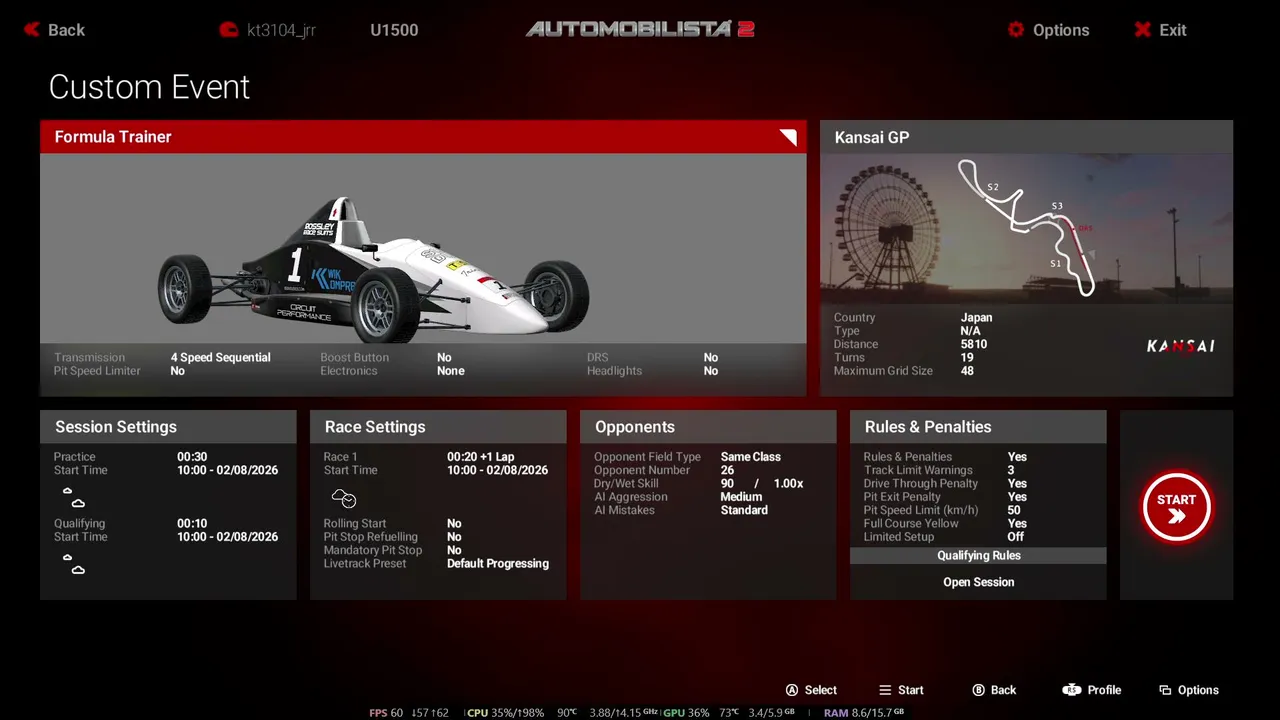Select the Formula Trainer vehicle header
The width and height of the screenshot is (1280, 720).
click(x=423, y=137)
